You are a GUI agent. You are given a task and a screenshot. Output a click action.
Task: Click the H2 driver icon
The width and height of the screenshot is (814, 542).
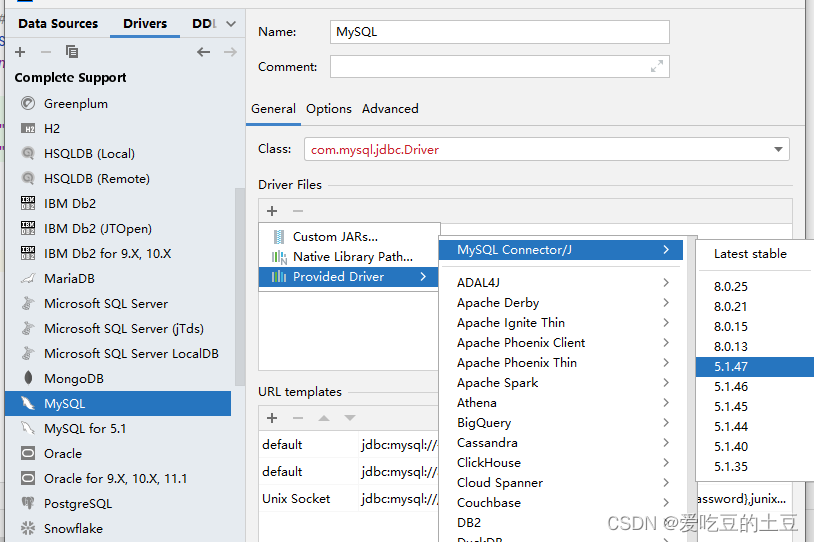click(28, 128)
